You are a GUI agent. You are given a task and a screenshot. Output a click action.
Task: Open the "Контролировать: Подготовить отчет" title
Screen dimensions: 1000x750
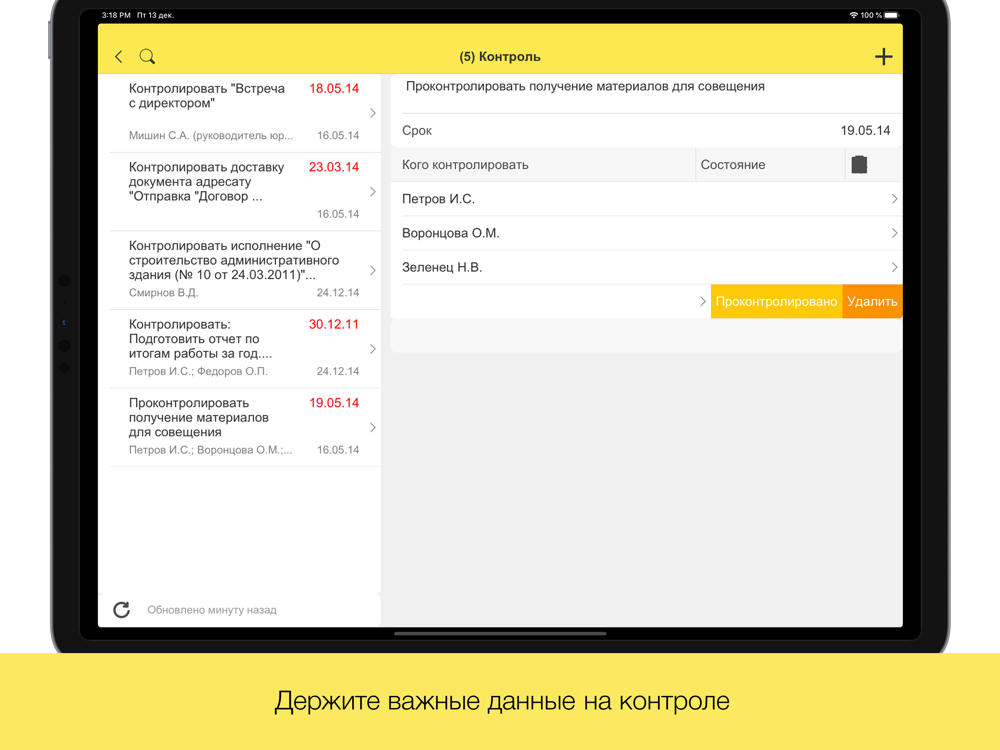200,339
